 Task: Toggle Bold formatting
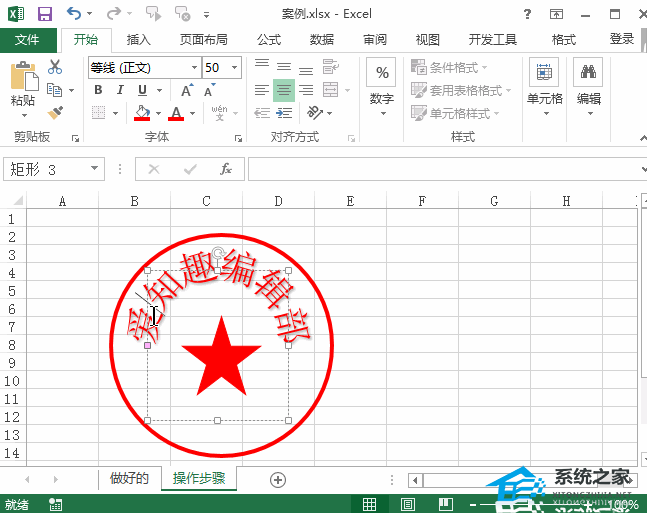coord(98,90)
